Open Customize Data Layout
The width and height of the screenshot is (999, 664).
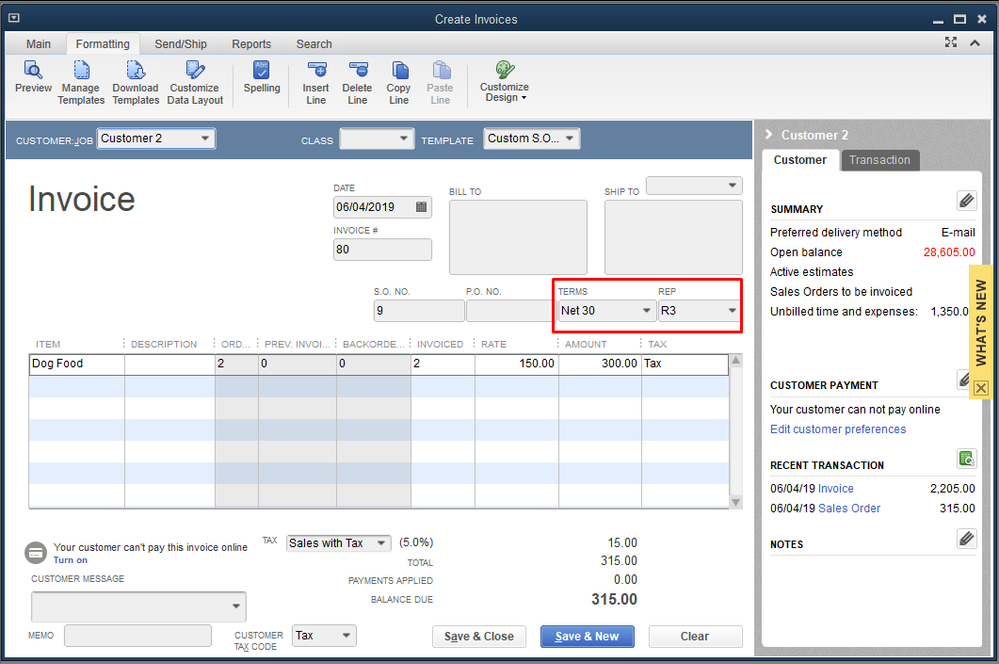click(x=195, y=82)
